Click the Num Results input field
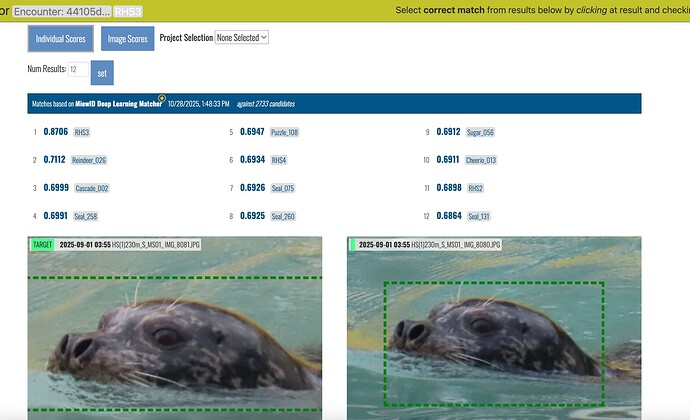The image size is (690, 420). point(78,70)
